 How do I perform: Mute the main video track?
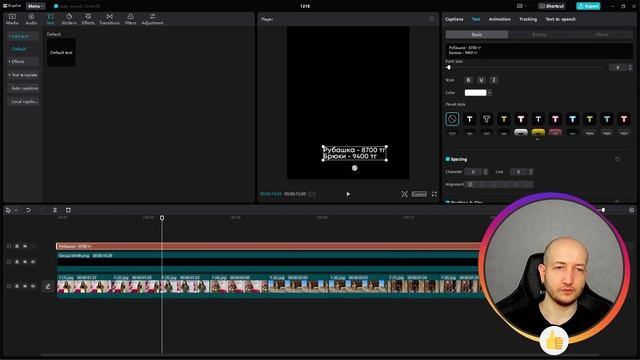tap(33, 286)
